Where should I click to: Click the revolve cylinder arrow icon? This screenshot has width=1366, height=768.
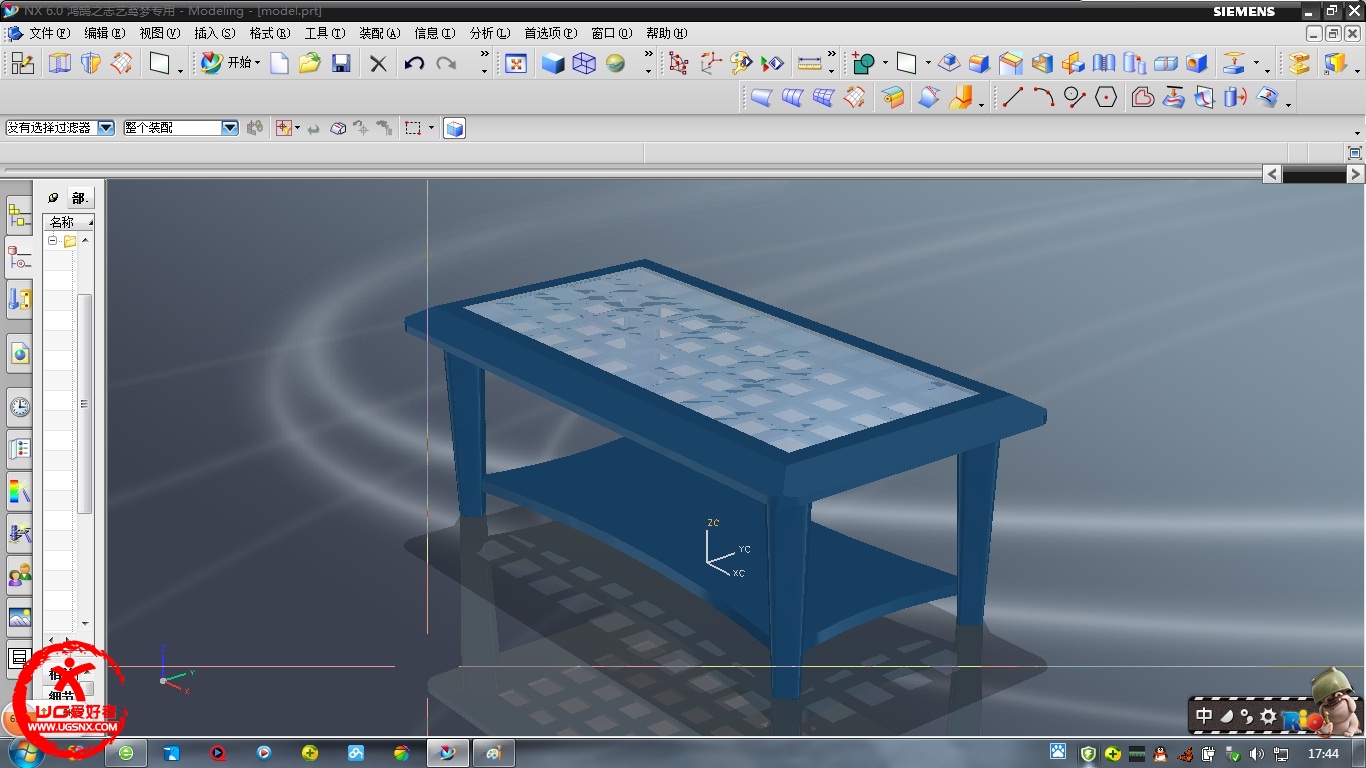(1235, 97)
